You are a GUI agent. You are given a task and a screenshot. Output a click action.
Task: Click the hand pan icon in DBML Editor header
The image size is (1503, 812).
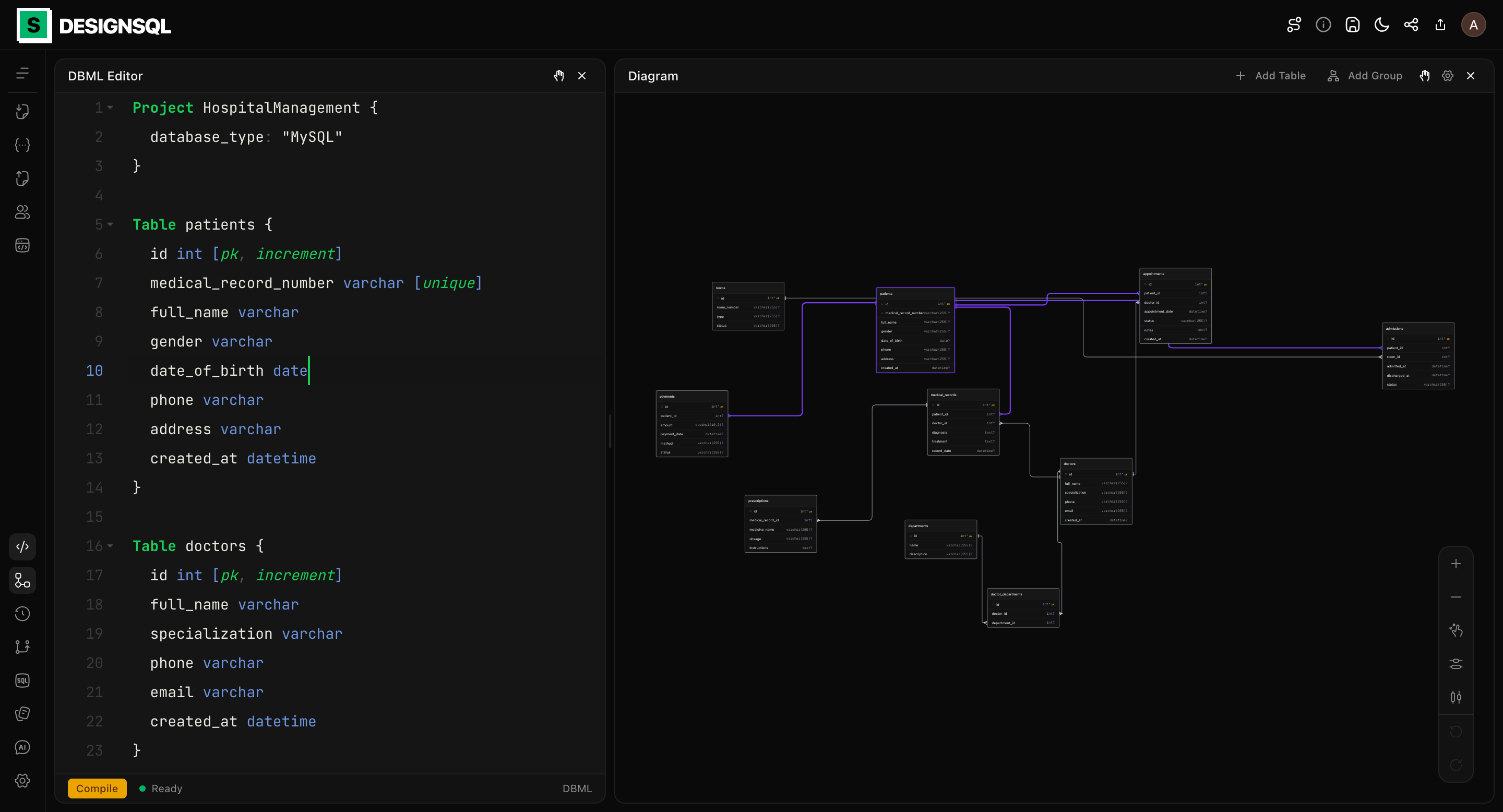coord(559,76)
